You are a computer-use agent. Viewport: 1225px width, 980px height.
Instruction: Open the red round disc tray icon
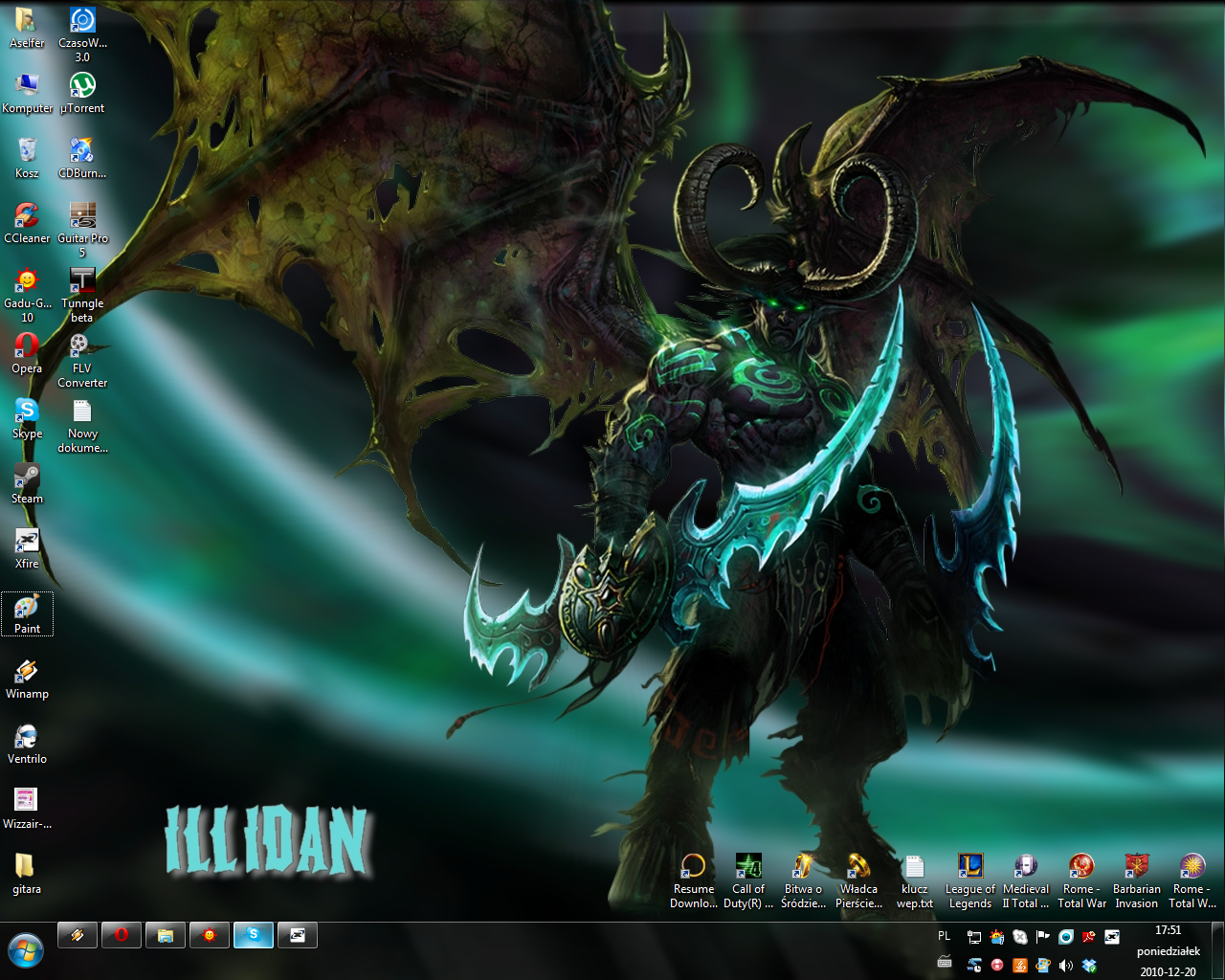(x=997, y=966)
